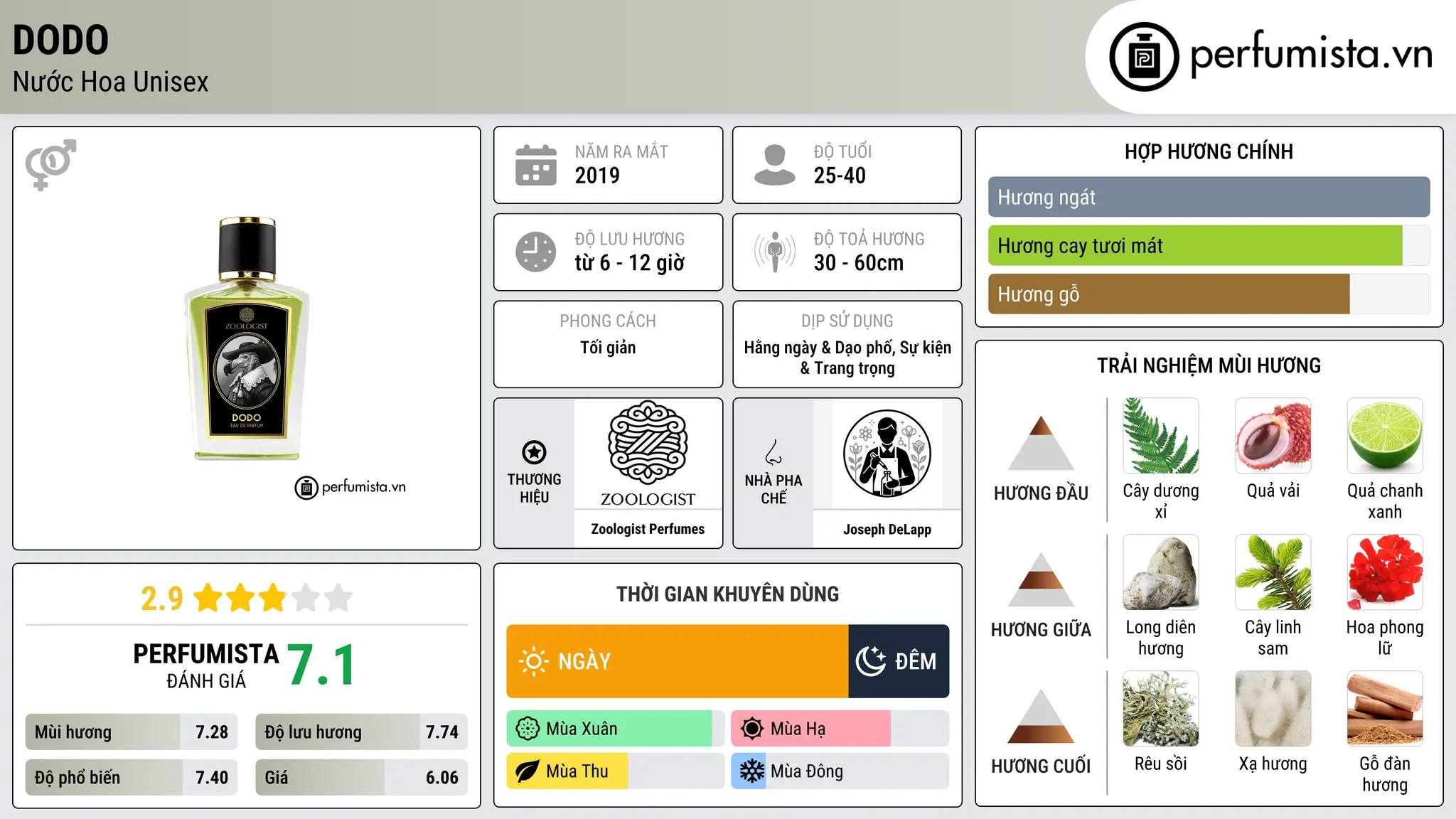Viewport: 1456px width, 819px height.
Task: Open the Gỗ đàn hương sandalwood image
Action: 1385,709
